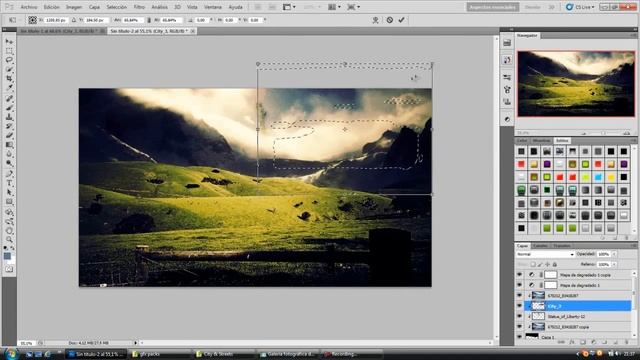Select the Horizontal Type tool

coord(9,183)
